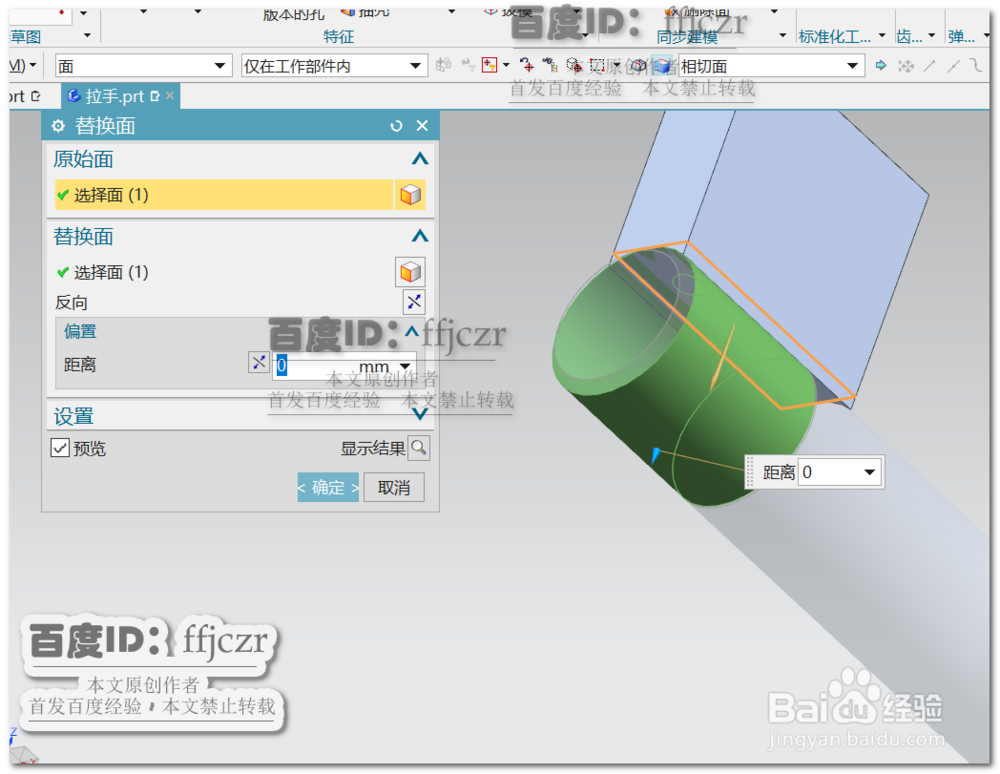
Task: Toggle the 预览 checkbox
Action: click(60, 448)
